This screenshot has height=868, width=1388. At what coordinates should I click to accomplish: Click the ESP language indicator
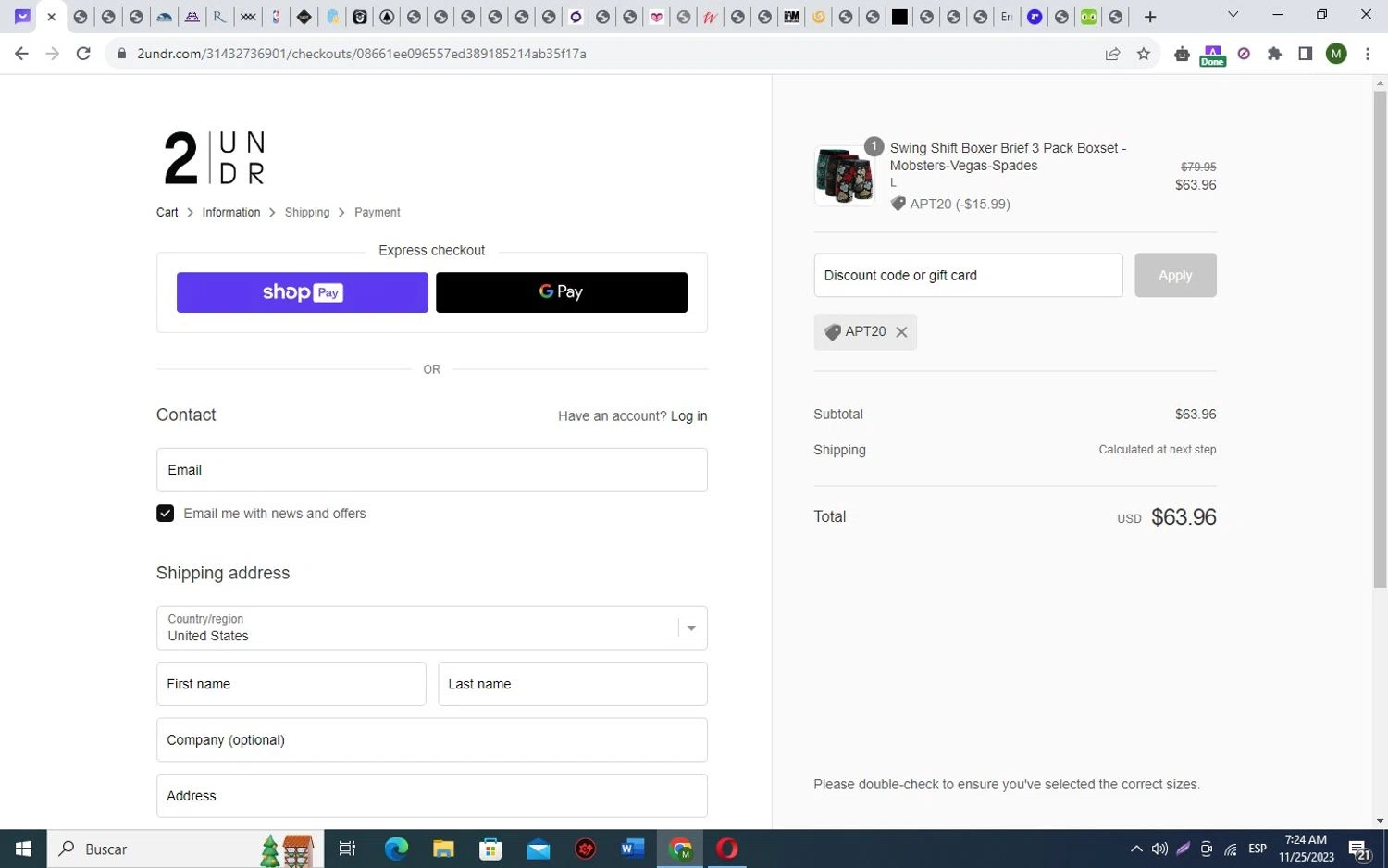point(1257,849)
